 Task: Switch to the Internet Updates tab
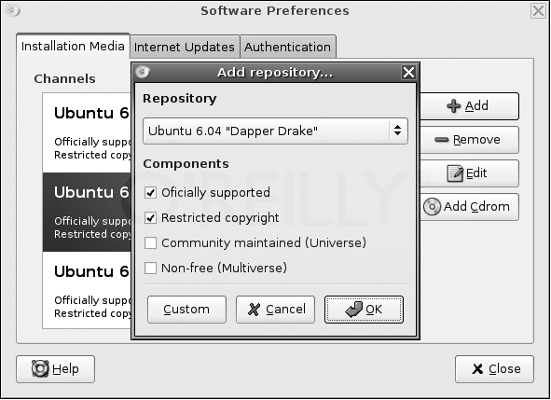coord(184,47)
